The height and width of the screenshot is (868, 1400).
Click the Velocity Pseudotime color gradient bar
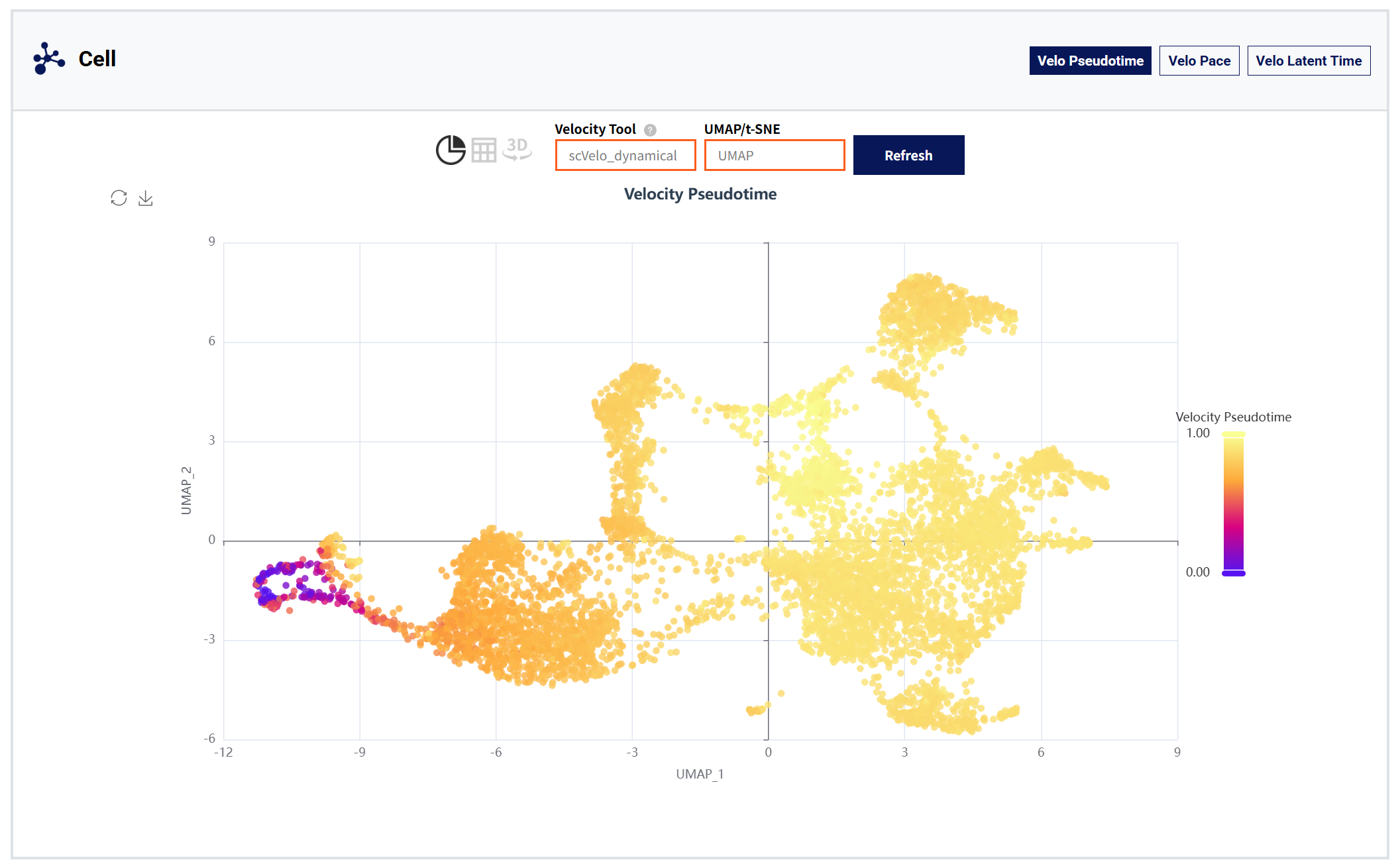click(x=1233, y=504)
